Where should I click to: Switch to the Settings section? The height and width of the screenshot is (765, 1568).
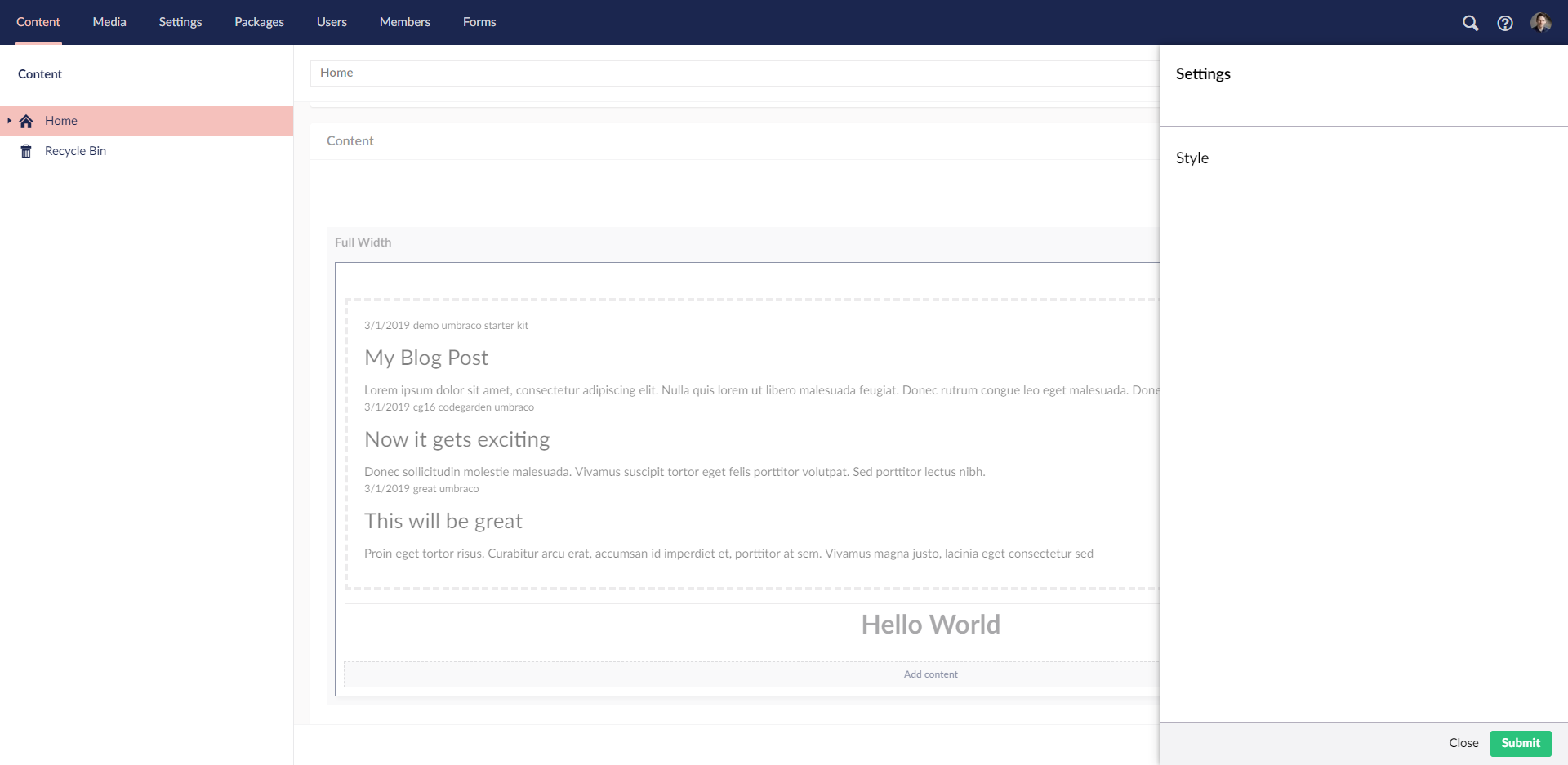click(180, 22)
